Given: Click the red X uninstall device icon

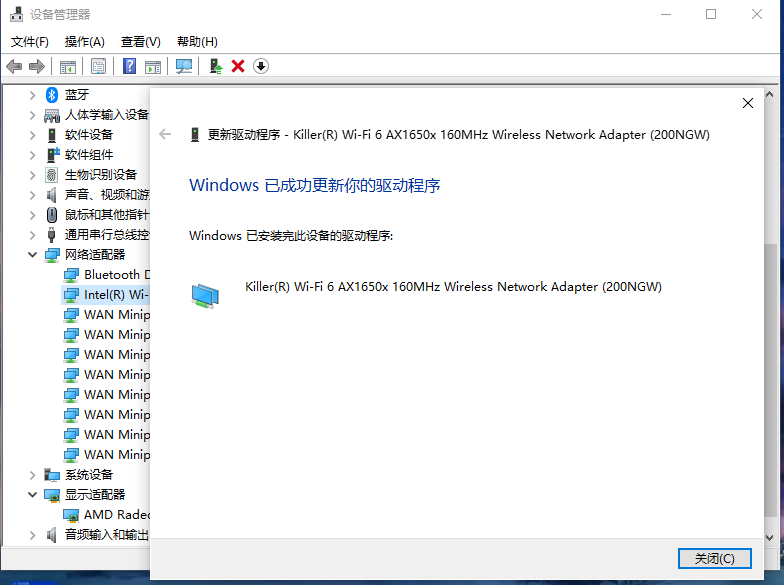Looking at the screenshot, I should pyautogui.click(x=238, y=66).
